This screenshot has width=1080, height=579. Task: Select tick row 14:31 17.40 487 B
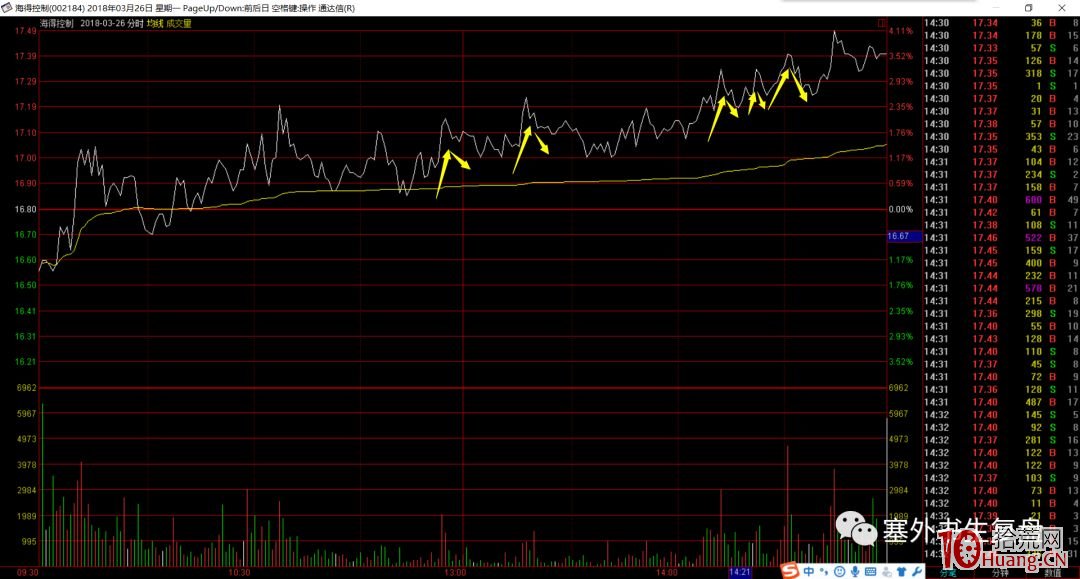pyautogui.click(x=1001, y=402)
